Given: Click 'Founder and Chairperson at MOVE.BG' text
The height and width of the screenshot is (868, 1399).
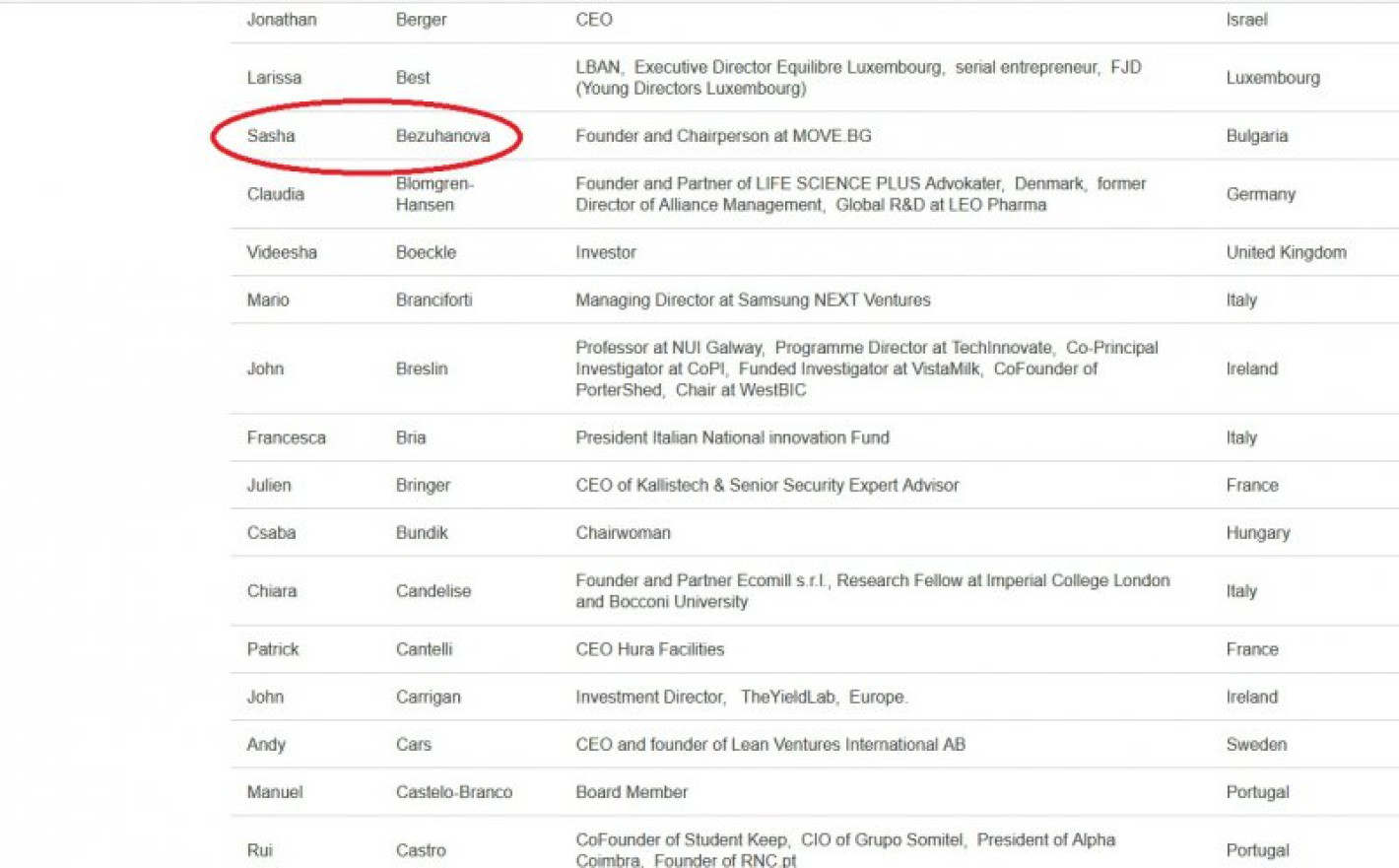Looking at the screenshot, I should (x=723, y=136).
